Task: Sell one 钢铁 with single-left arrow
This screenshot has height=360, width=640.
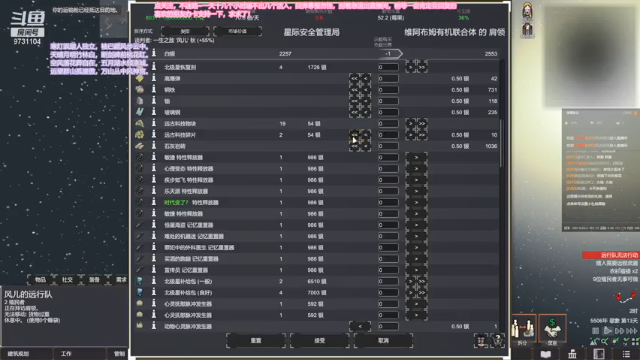Action: (366, 89)
